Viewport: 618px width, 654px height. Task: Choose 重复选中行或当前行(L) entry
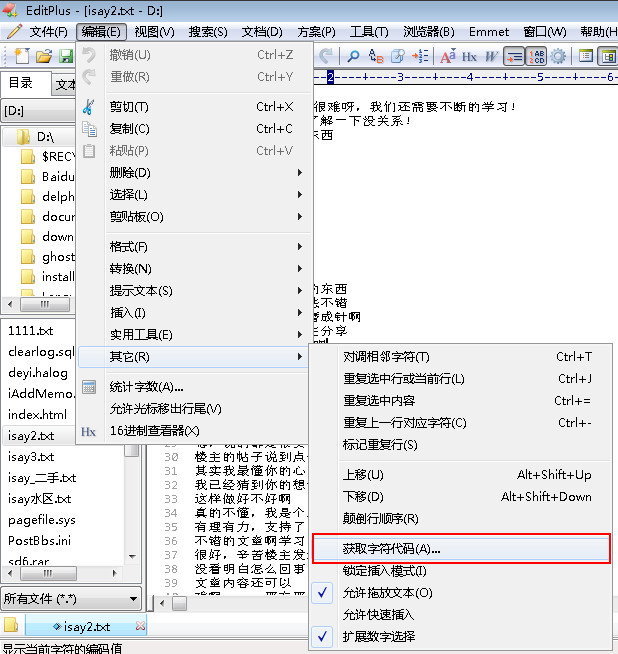[x=461, y=379]
